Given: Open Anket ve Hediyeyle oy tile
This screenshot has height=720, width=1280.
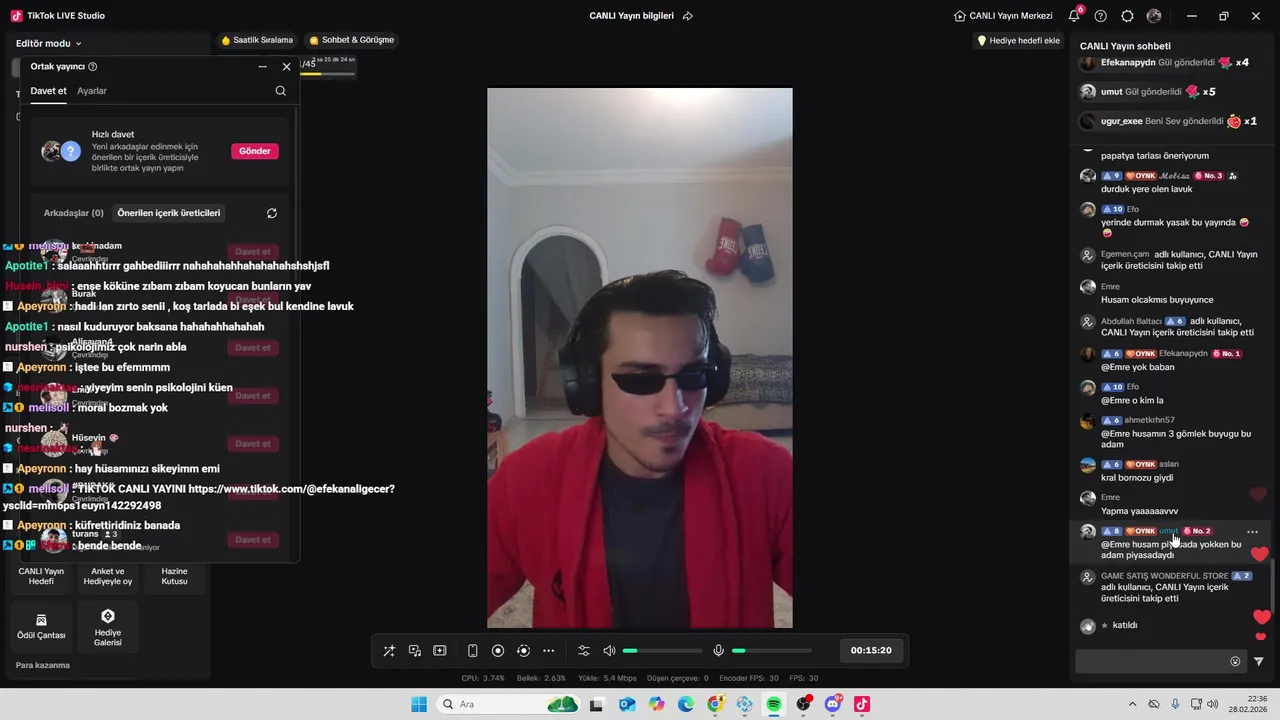Looking at the screenshot, I should tap(108, 576).
